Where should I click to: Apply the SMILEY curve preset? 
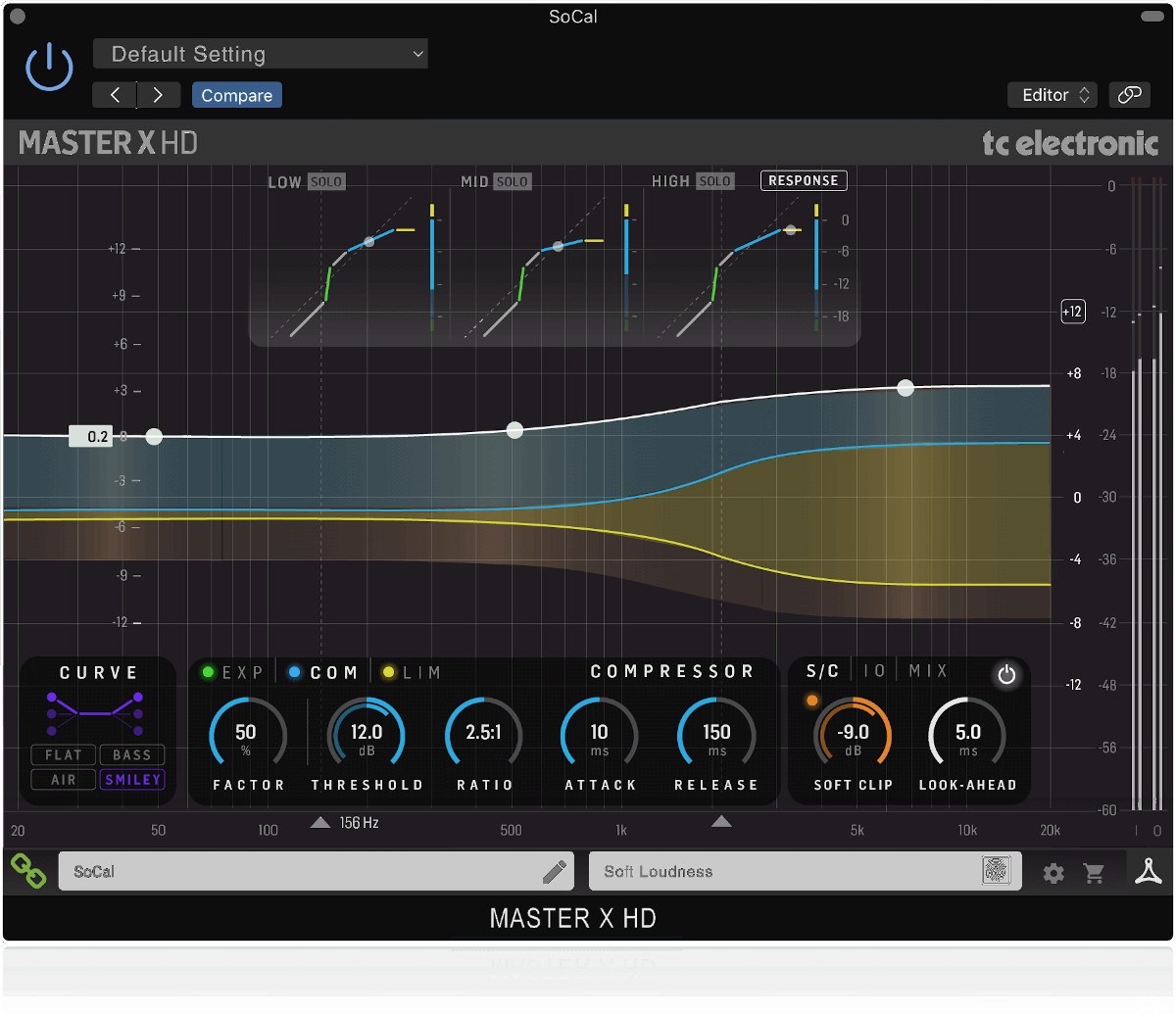pos(131,779)
